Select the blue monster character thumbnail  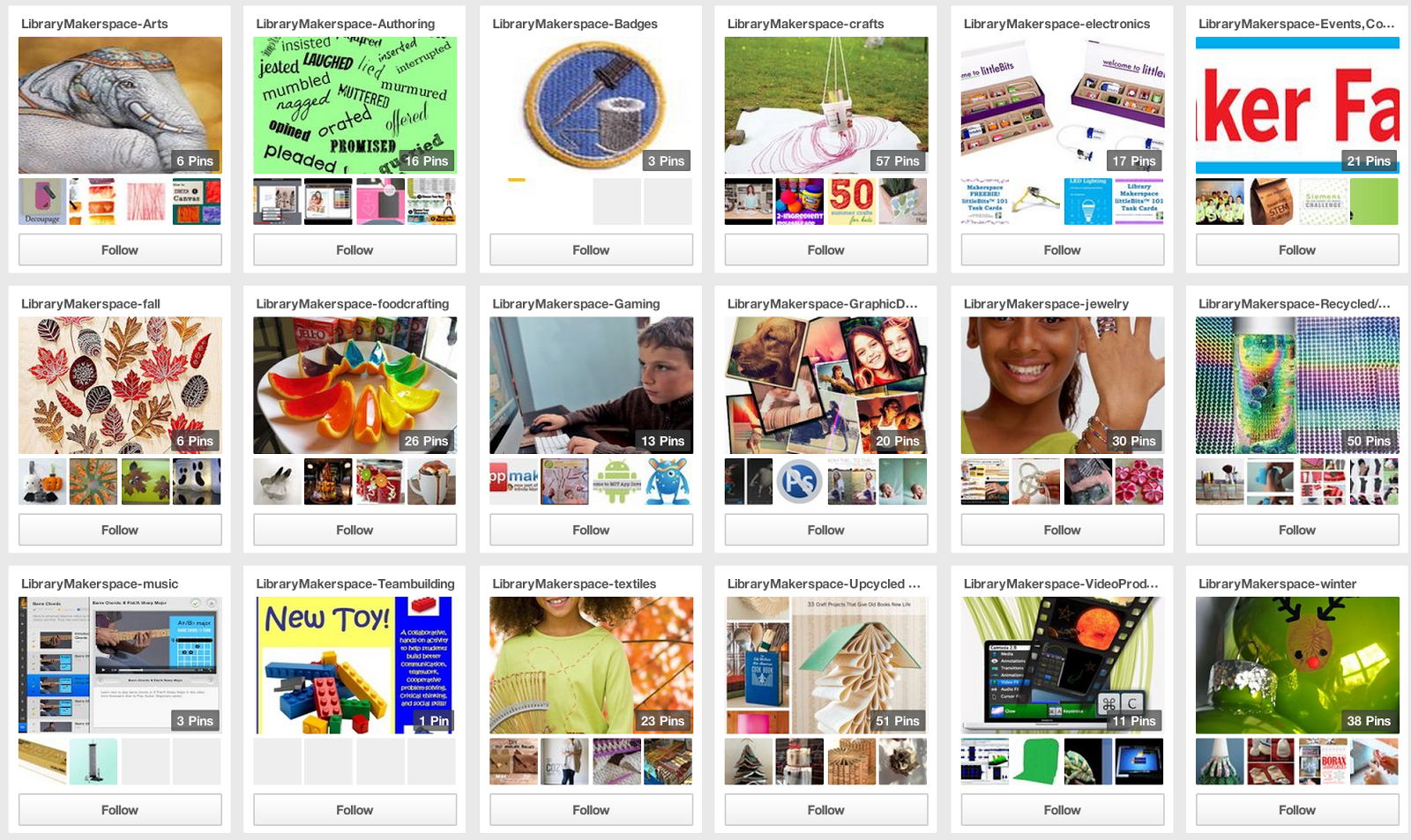coord(668,481)
